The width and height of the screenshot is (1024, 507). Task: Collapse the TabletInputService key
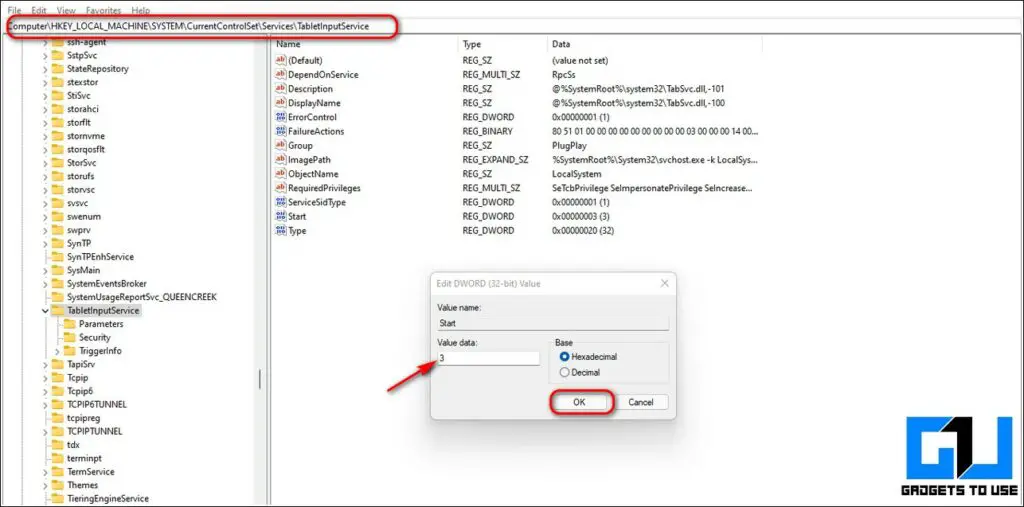click(44, 310)
